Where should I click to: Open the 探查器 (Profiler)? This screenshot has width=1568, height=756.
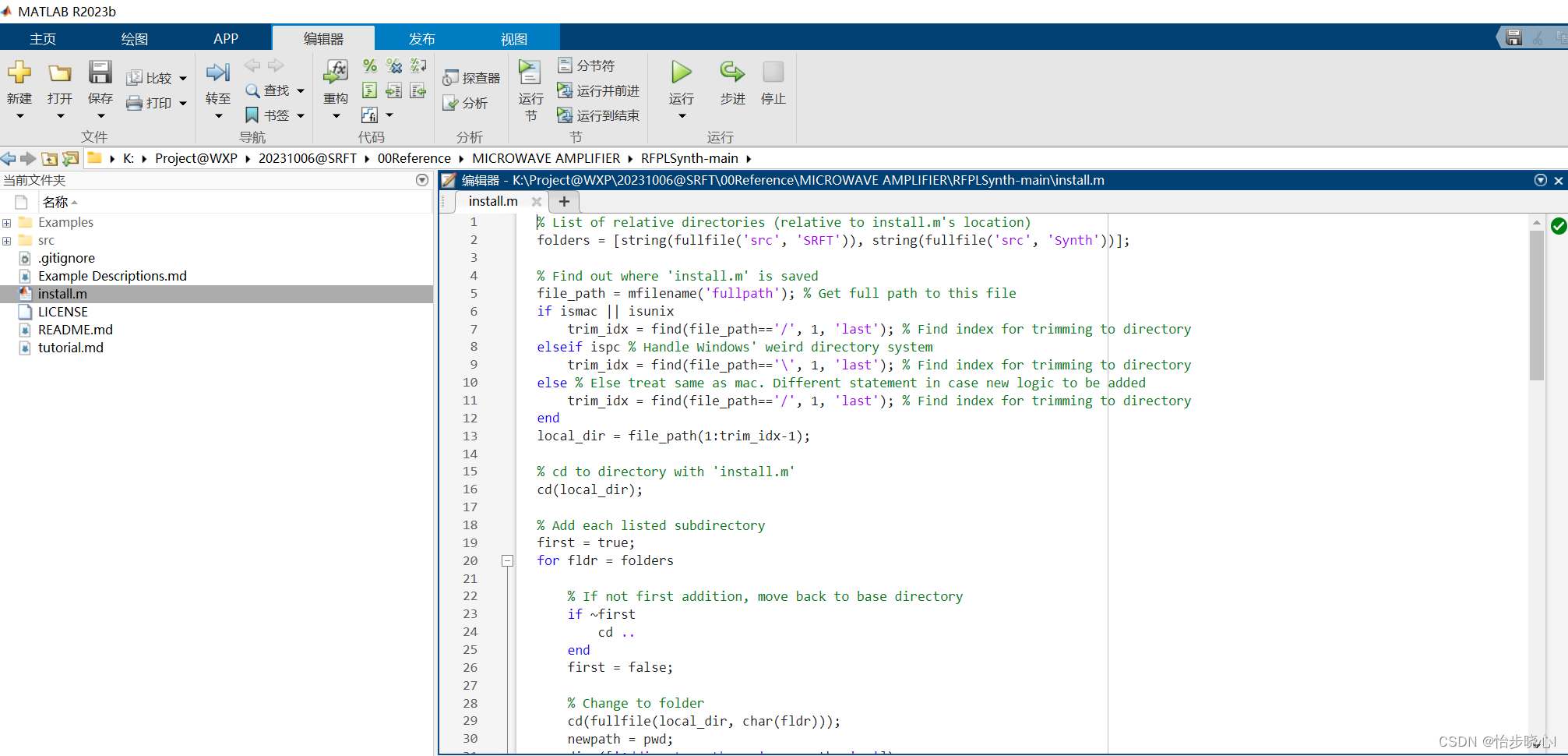click(x=471, y=78)
